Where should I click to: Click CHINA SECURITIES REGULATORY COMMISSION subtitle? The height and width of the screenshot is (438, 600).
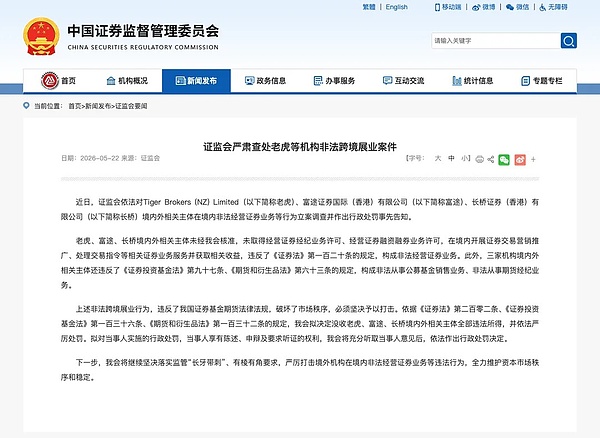143,47
